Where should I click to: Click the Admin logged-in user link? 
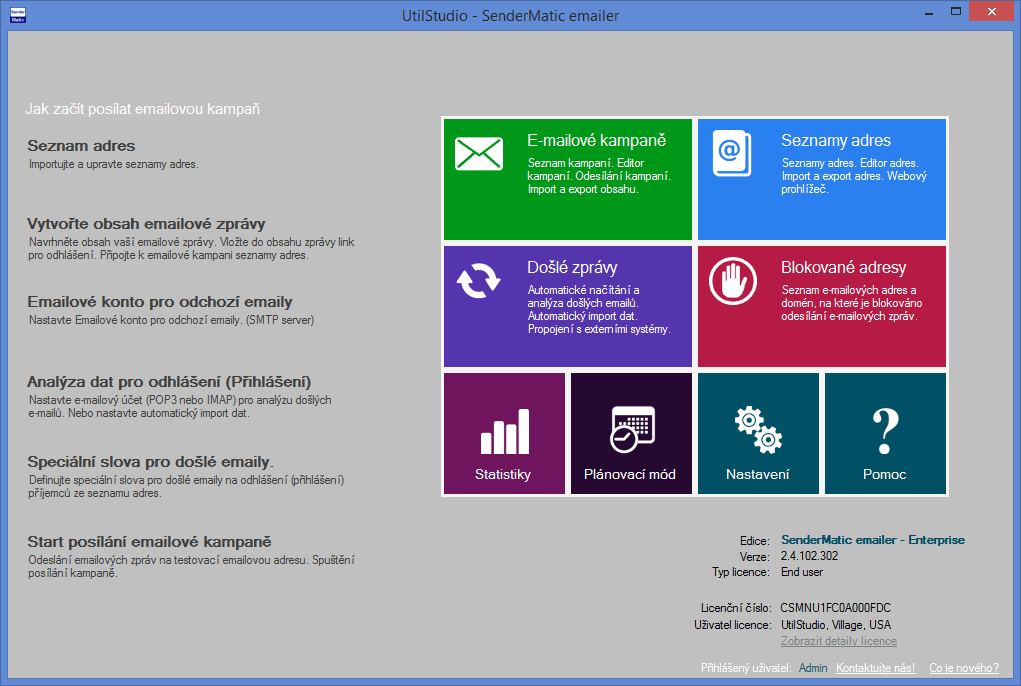(x=813, y=668)
